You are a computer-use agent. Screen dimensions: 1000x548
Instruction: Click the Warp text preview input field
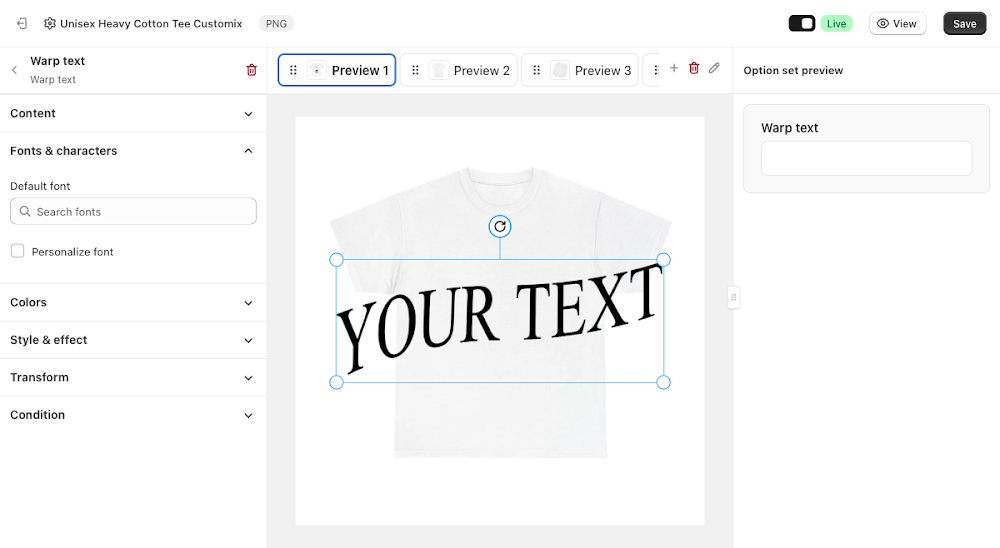pyautogui.click(x=866, y=158)
